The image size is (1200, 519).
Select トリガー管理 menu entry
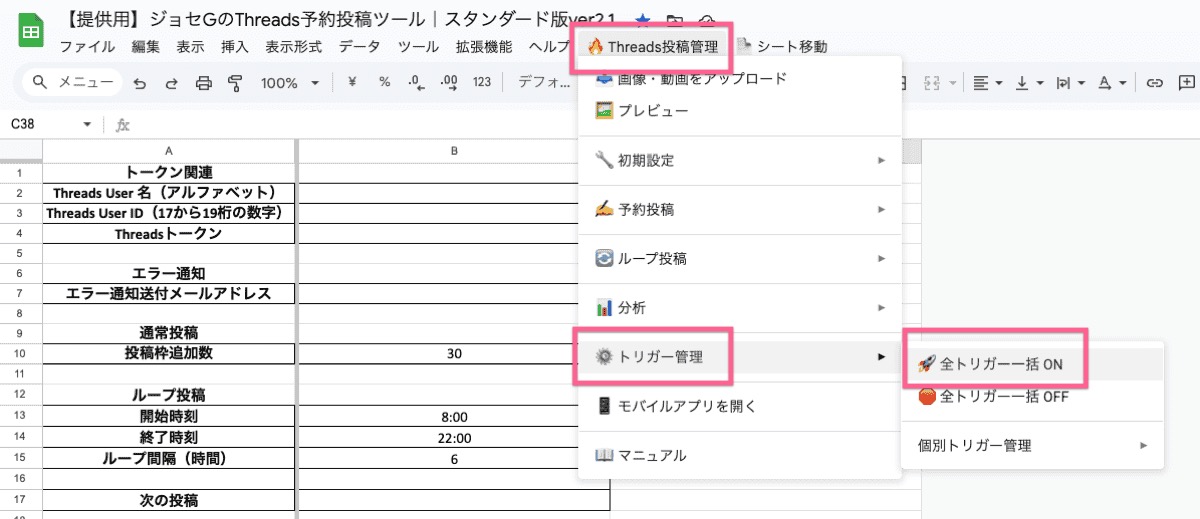pyautogui.click(x=739, y=356)
